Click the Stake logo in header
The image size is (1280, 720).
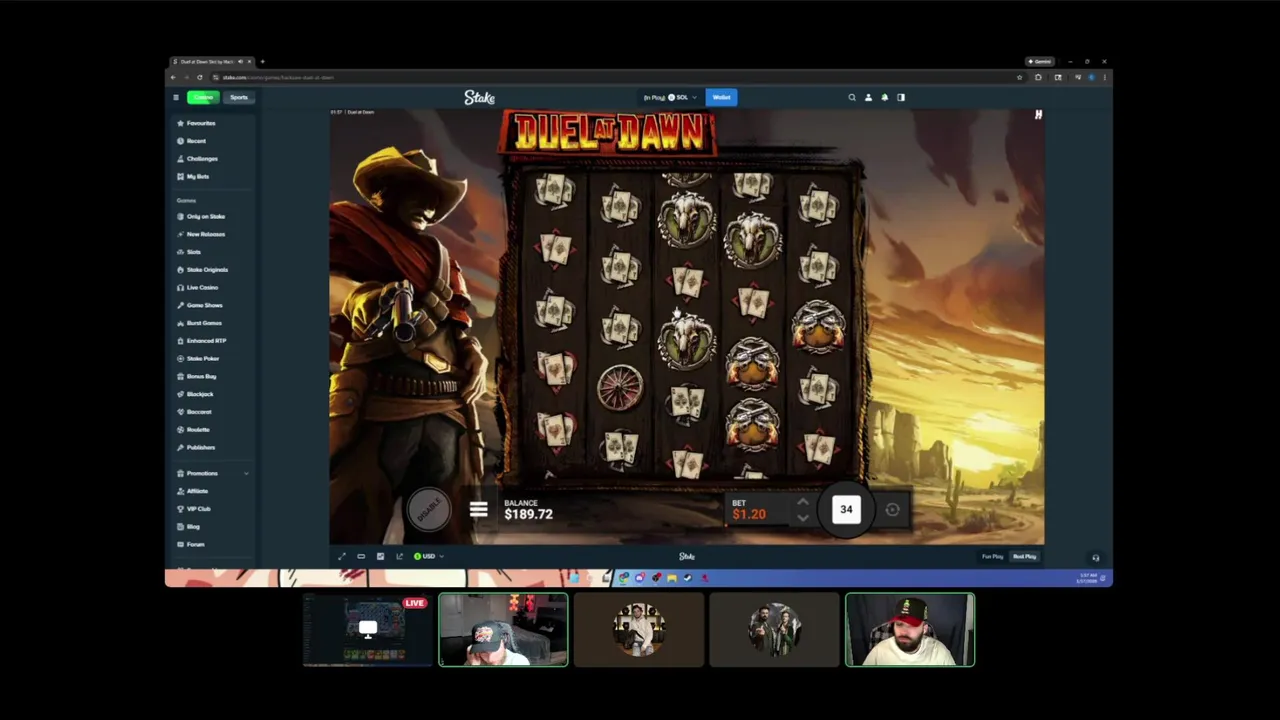(480, 97)
